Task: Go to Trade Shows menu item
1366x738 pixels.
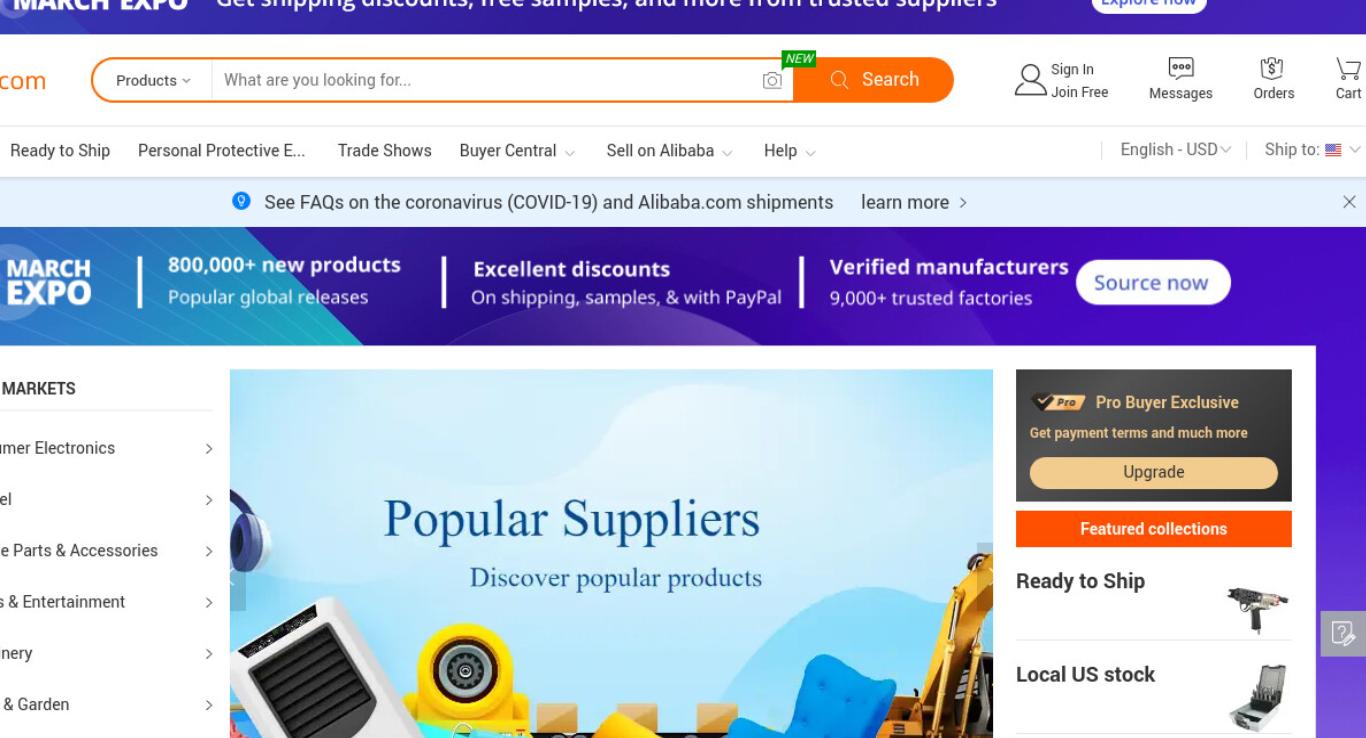Action: 385,151
